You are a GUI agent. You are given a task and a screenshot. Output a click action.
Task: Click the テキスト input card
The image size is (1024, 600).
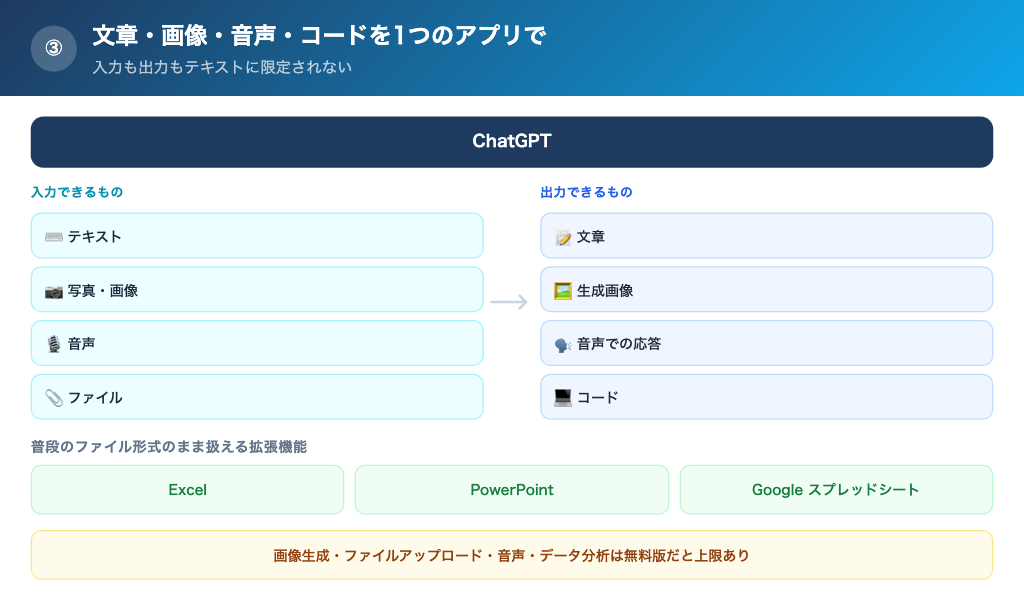tap(257, 236)
